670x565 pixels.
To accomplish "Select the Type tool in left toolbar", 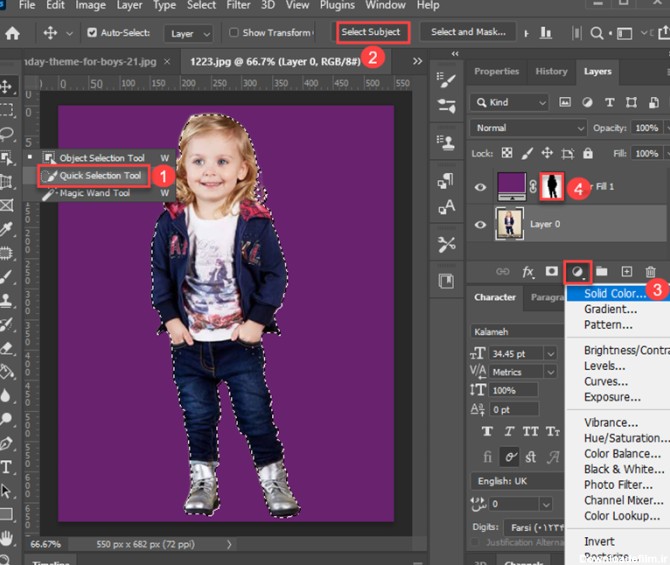I will (7, 467).
